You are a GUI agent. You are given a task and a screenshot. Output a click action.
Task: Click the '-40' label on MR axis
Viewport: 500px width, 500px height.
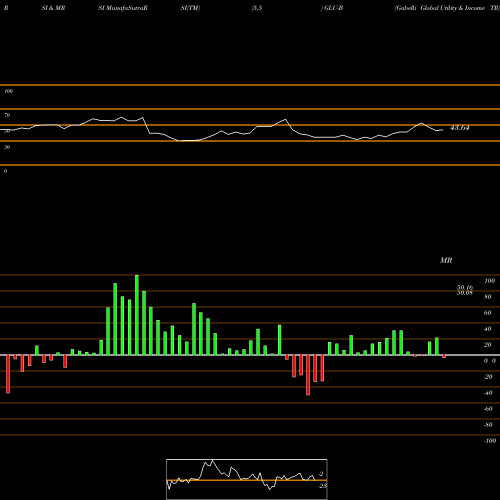pos(488,393)
